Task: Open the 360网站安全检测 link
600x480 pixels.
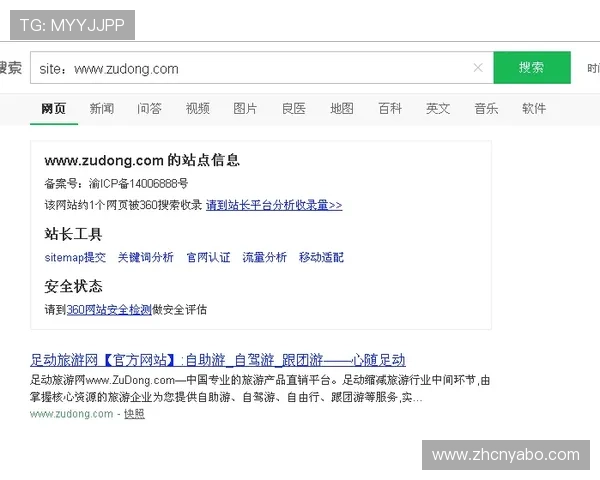Action: [x=109, y=309]
